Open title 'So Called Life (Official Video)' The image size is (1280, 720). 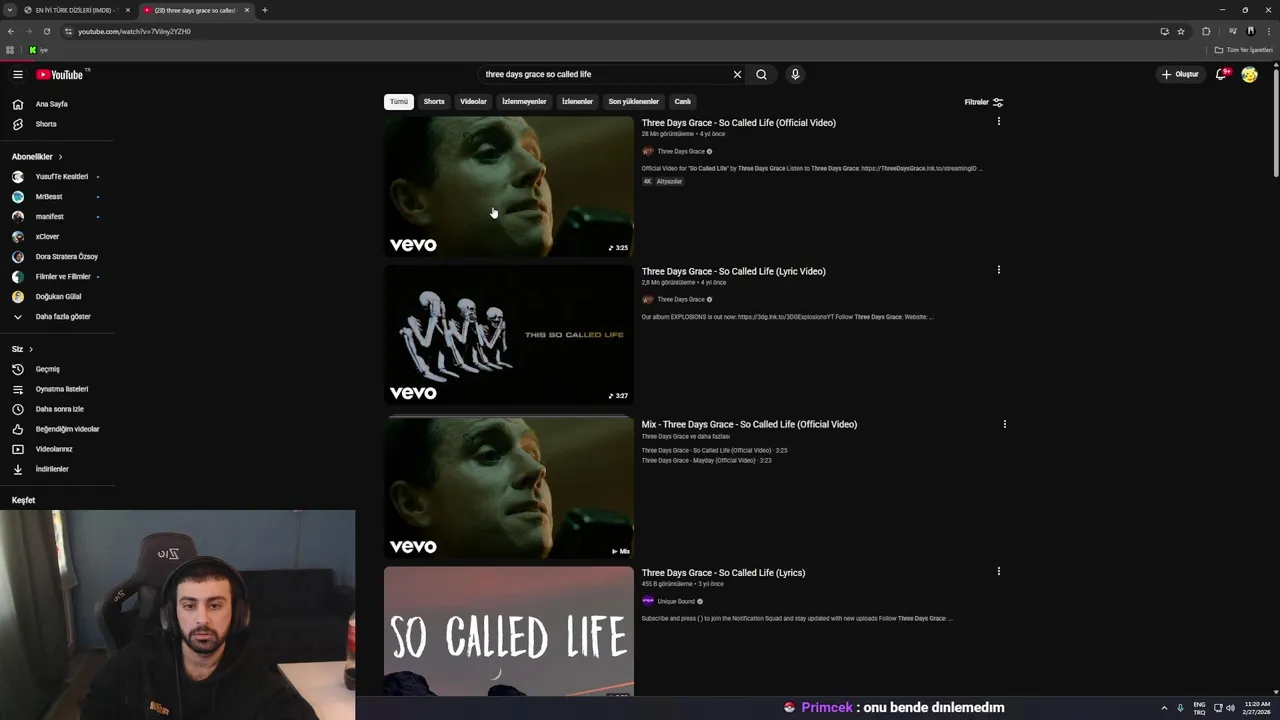pos(738,123)
